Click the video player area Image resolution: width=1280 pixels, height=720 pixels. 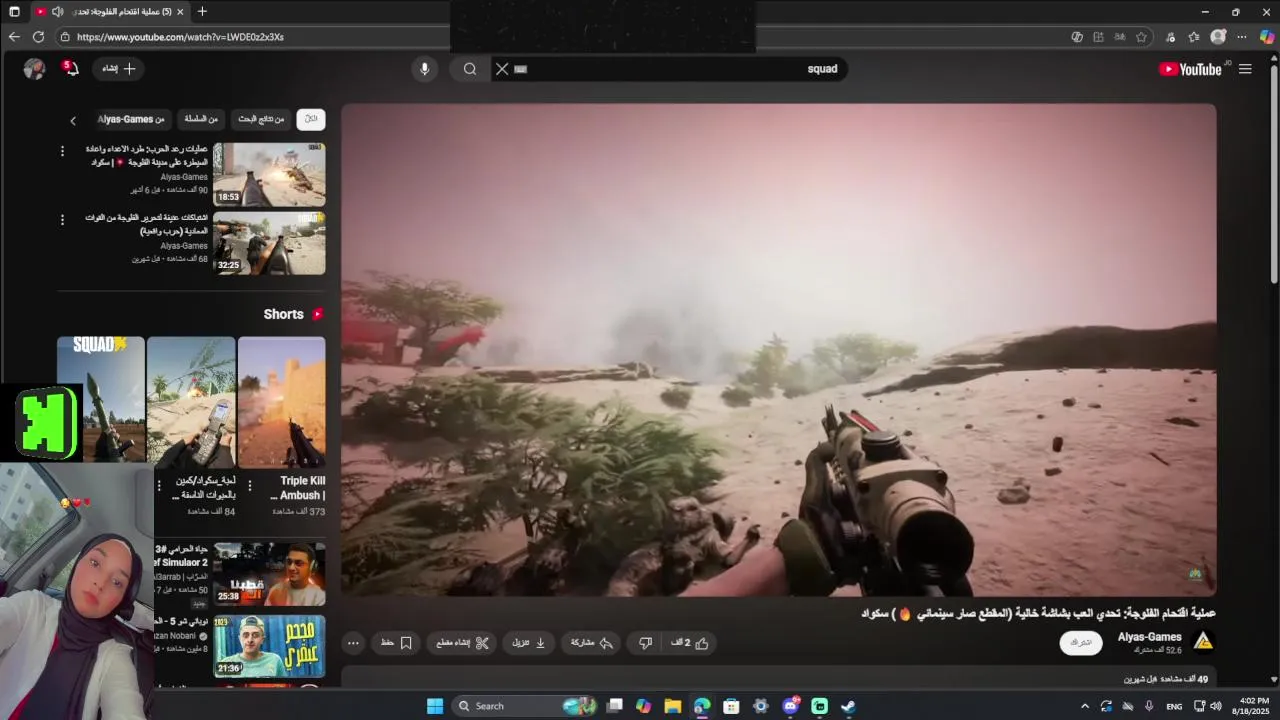(779, 350)
